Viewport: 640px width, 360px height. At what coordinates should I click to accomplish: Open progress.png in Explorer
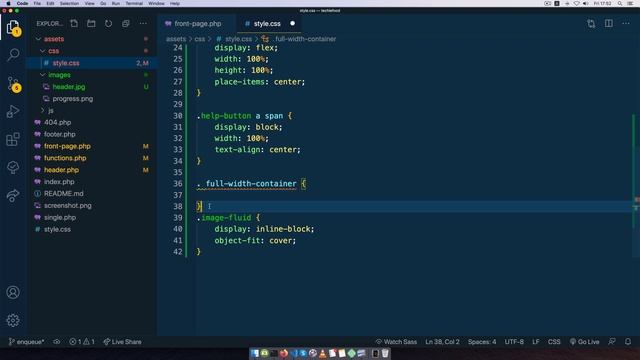[x=72, y=99]
